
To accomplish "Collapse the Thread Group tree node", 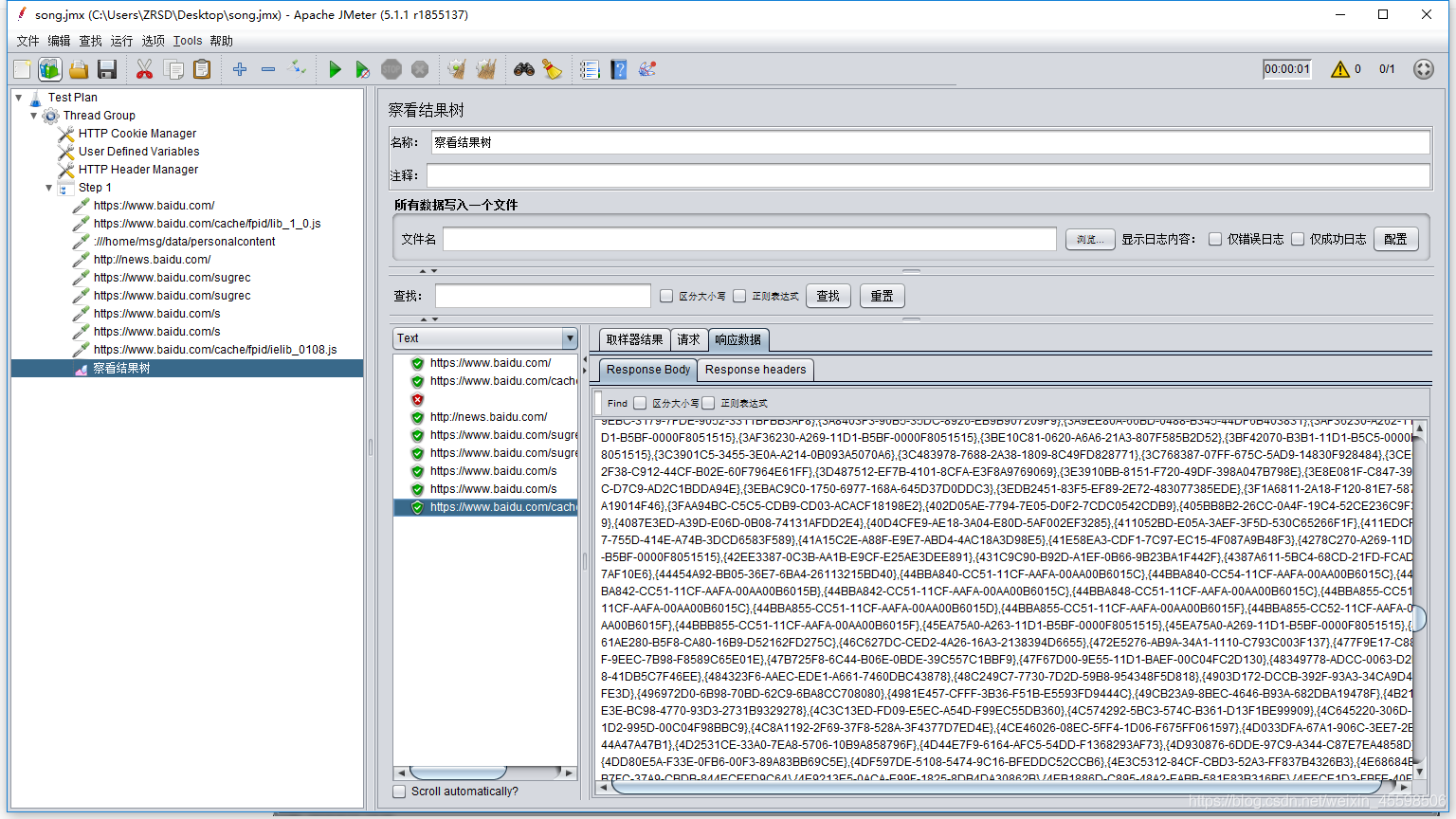I will 33,116.
